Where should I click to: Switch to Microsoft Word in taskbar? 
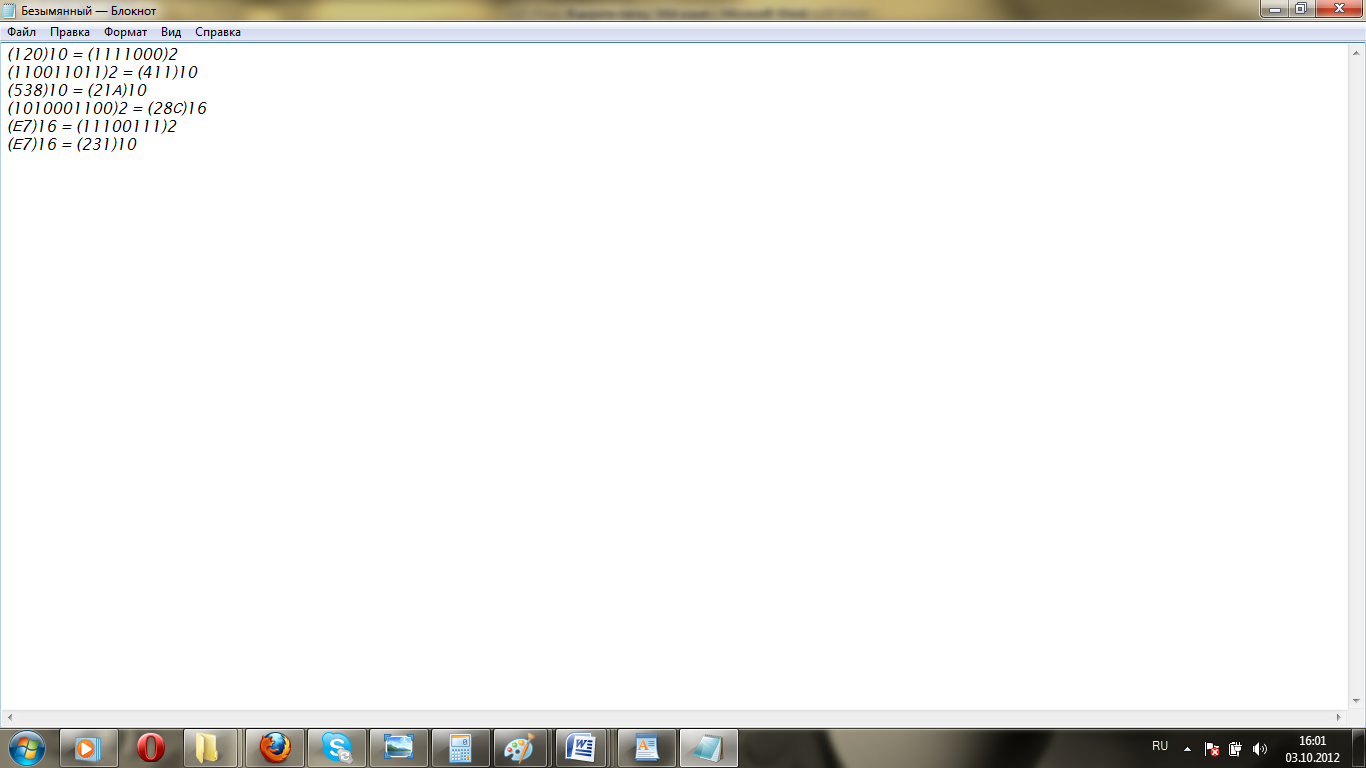click(x=582, y=748)
